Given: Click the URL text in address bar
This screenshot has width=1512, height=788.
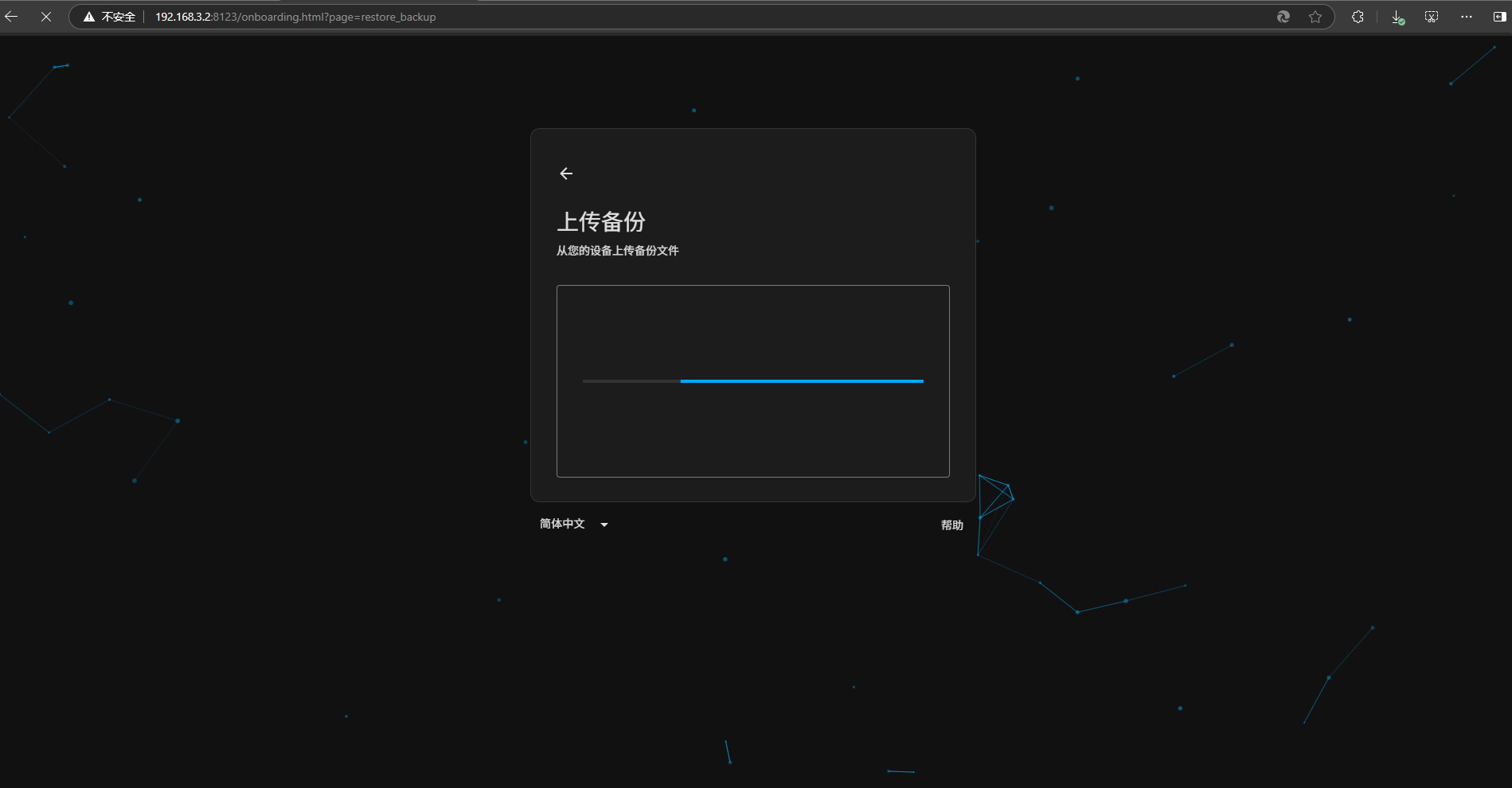Looking at the screenshot, I should coord(295,17).
